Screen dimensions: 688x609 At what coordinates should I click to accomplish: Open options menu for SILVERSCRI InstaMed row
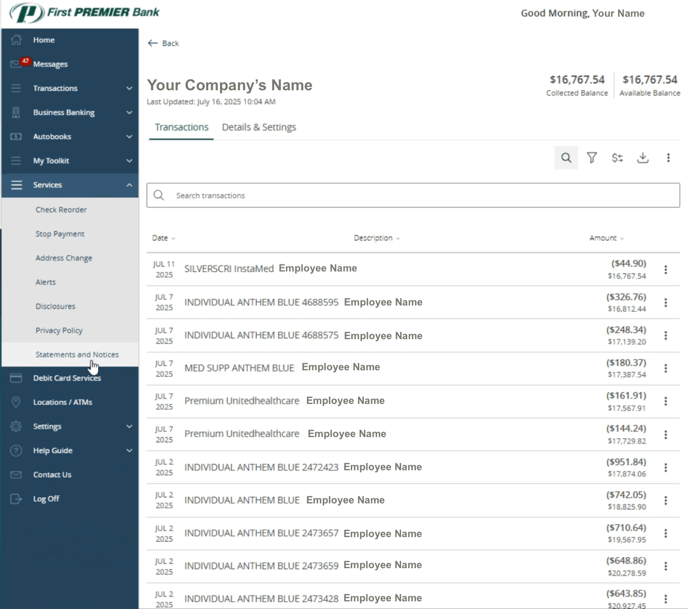(x=666, y=269)
